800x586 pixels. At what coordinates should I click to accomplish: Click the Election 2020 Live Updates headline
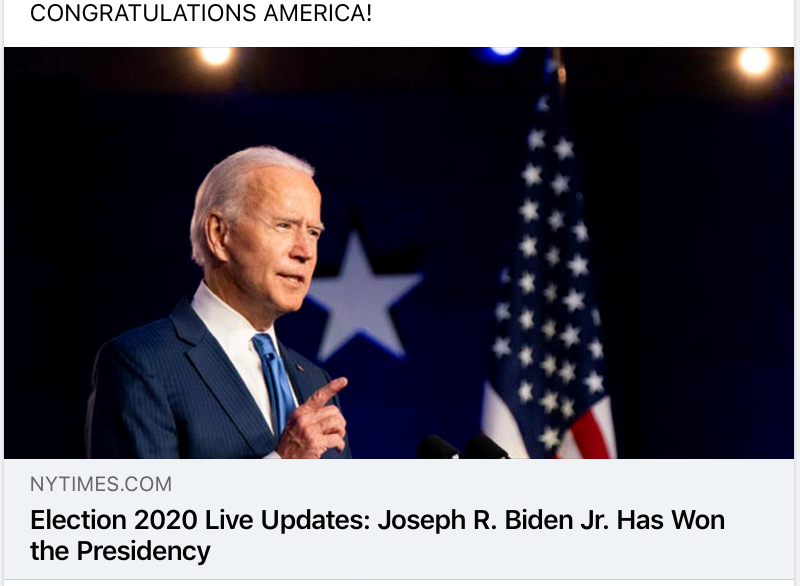[x=378, y=536]
